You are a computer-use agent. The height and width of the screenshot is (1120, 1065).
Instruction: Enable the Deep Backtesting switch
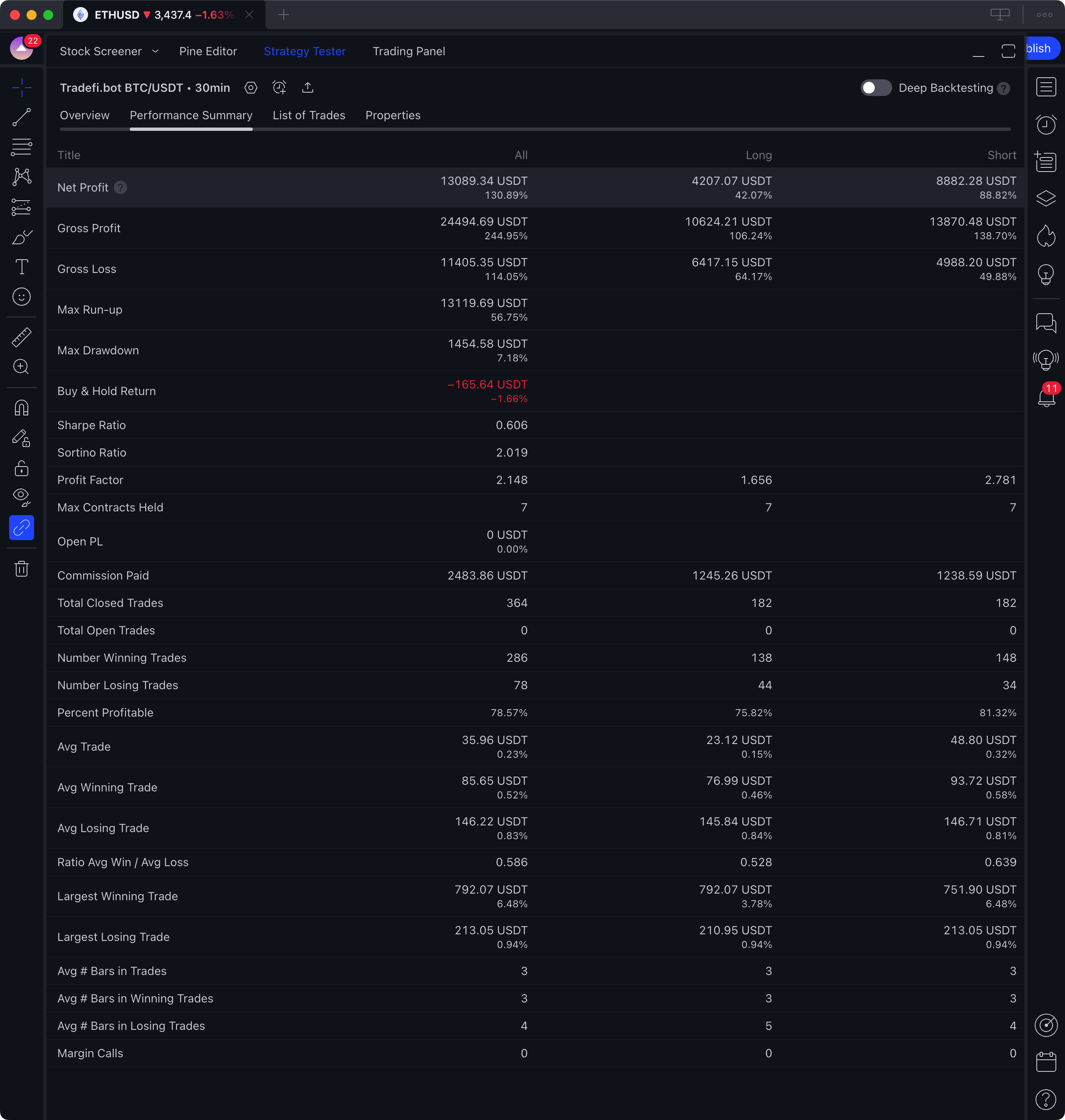[x=876, y=88]
